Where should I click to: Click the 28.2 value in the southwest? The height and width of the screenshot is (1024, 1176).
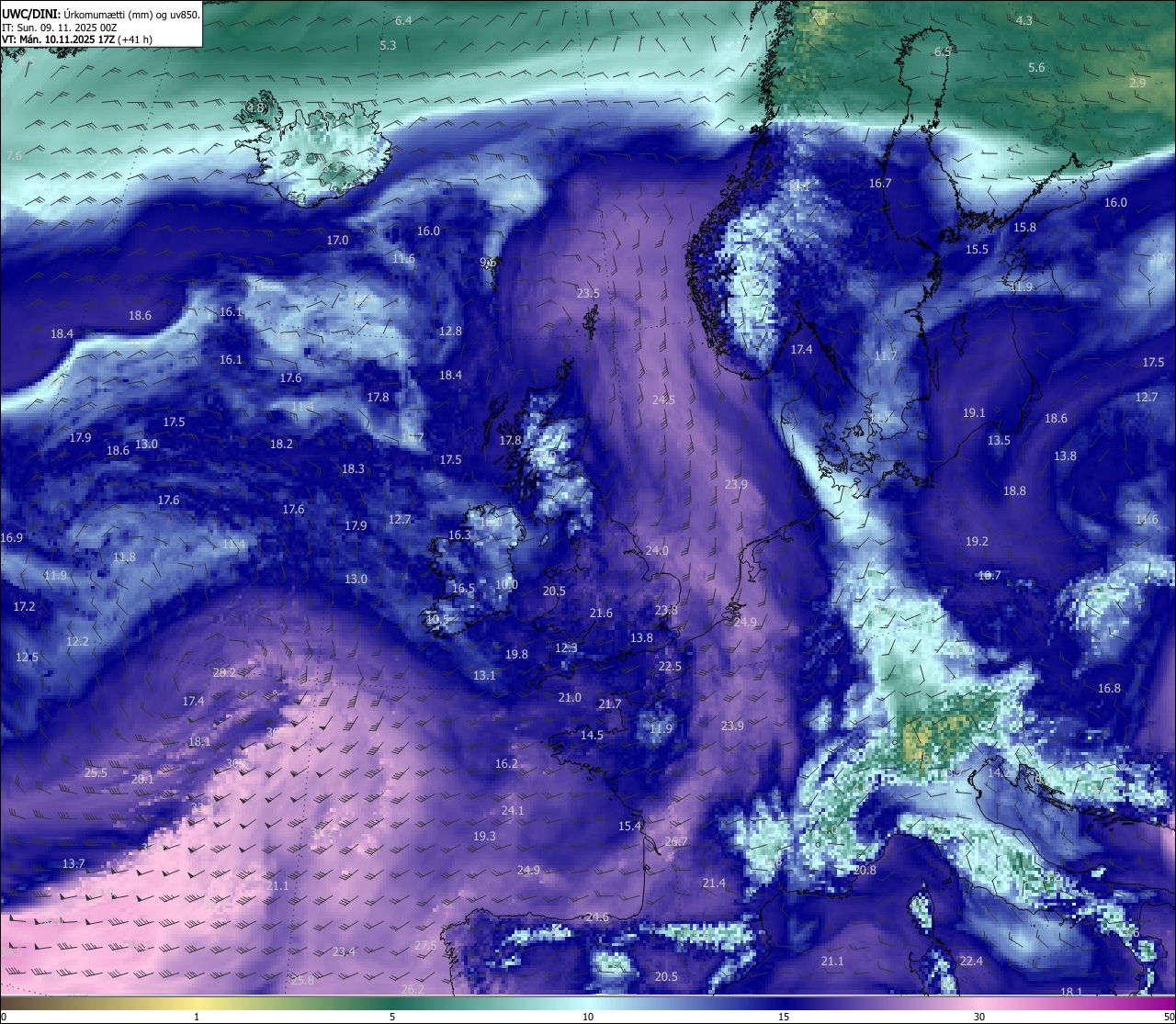[224, 672]
